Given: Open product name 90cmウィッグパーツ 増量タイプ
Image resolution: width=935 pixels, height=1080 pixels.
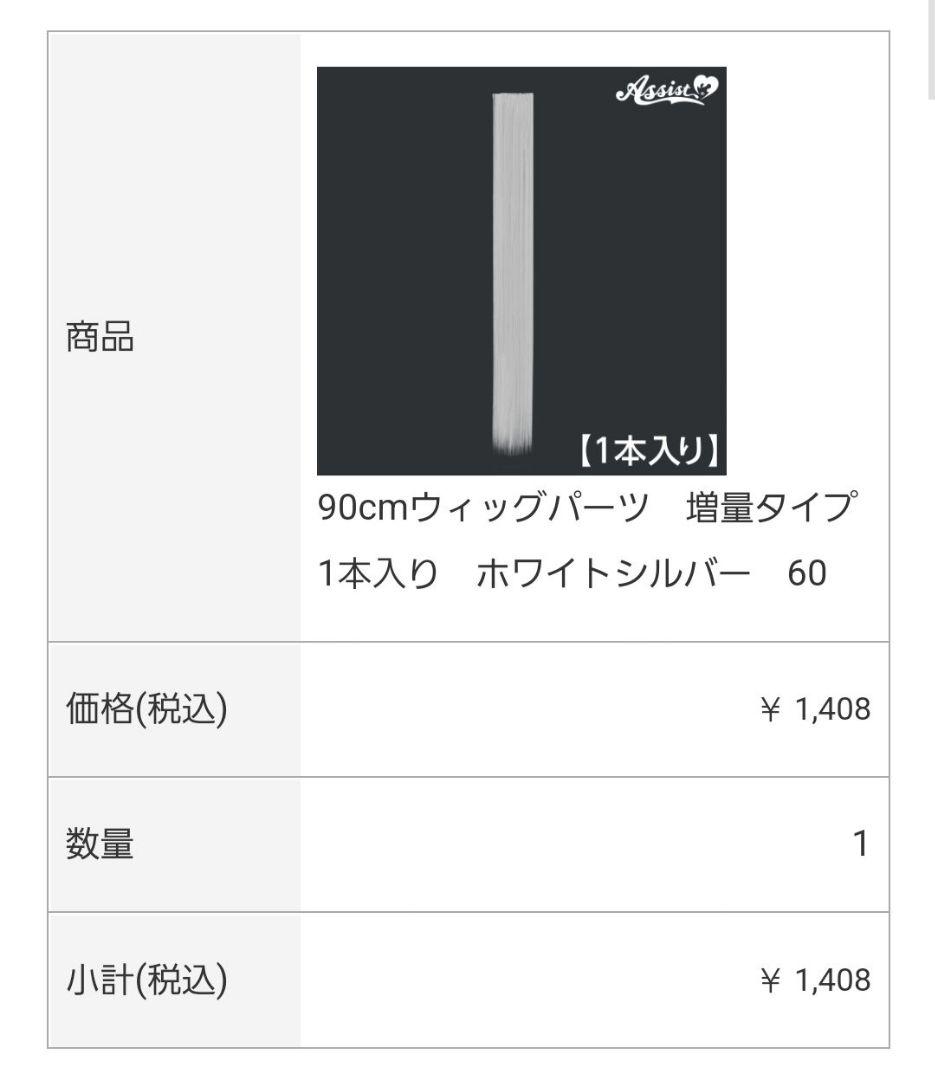Looking at the screenshot, I should (x=588, y=508).
